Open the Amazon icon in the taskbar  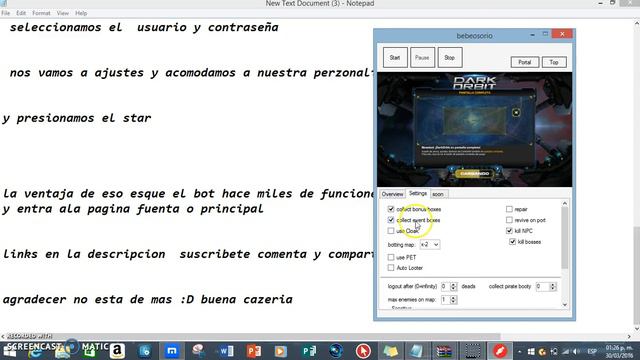117,351
